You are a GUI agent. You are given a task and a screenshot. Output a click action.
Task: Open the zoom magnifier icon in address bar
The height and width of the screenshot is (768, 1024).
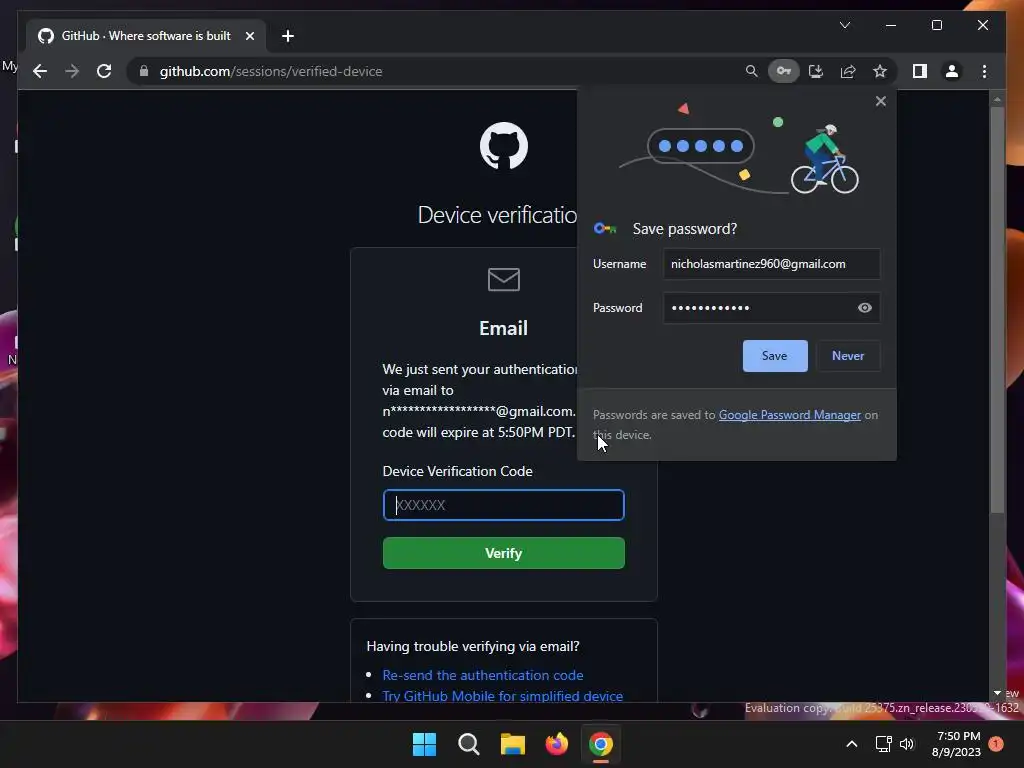752,71
